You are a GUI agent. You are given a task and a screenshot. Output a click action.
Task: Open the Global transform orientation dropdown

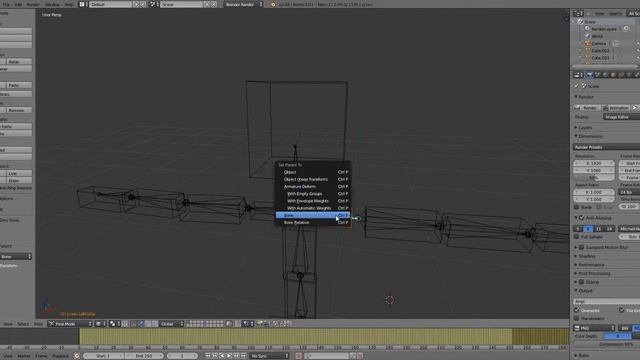pos(171,324)
